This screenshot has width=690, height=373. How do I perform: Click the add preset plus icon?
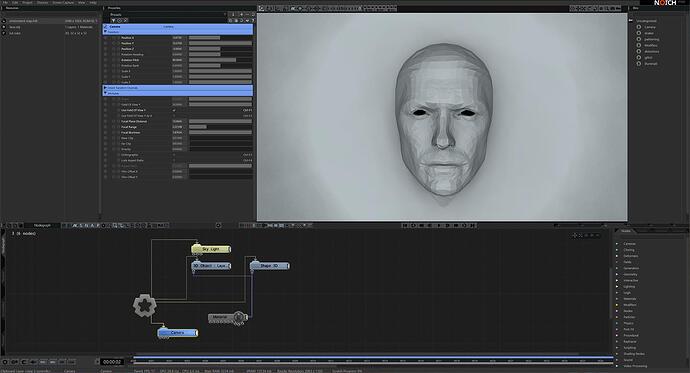tap(241, 15)
